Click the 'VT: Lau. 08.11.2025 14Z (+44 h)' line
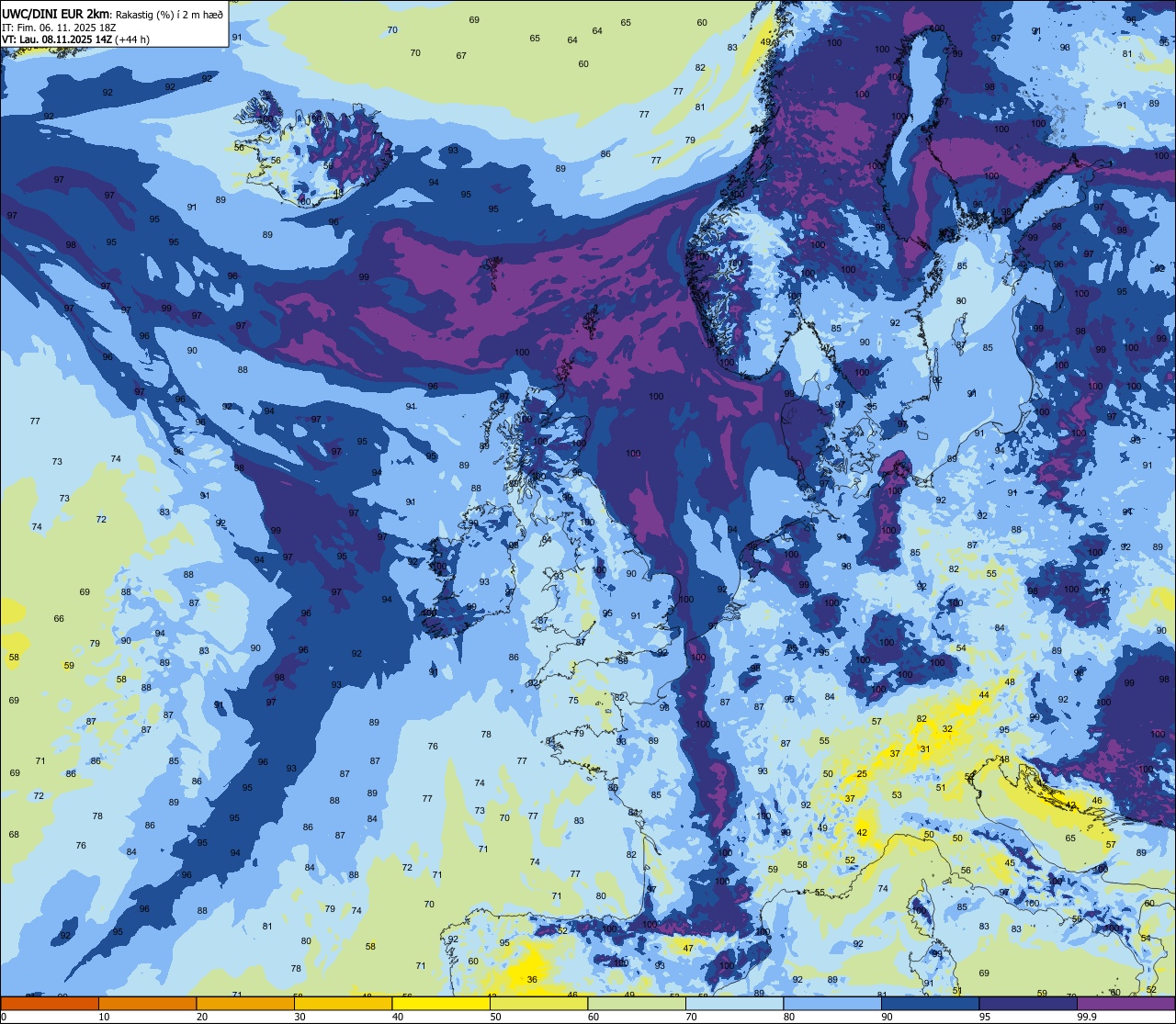 [x=75, y=39]
